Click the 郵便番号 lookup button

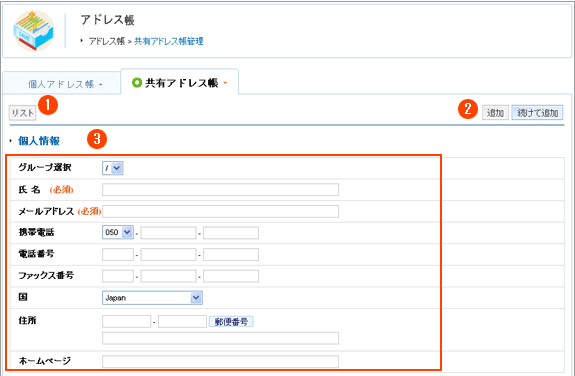pyautogui.click(x=231, y=322)
